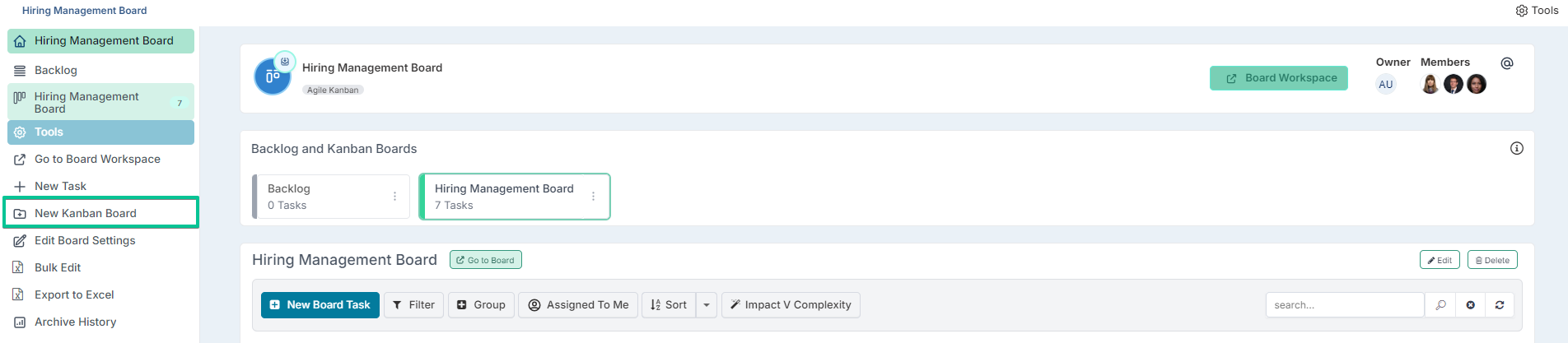This screenshot has width=1568, height=343.
Task: Click the info icon in Backlog and Kanban Boards
Action: (1517, 148)
